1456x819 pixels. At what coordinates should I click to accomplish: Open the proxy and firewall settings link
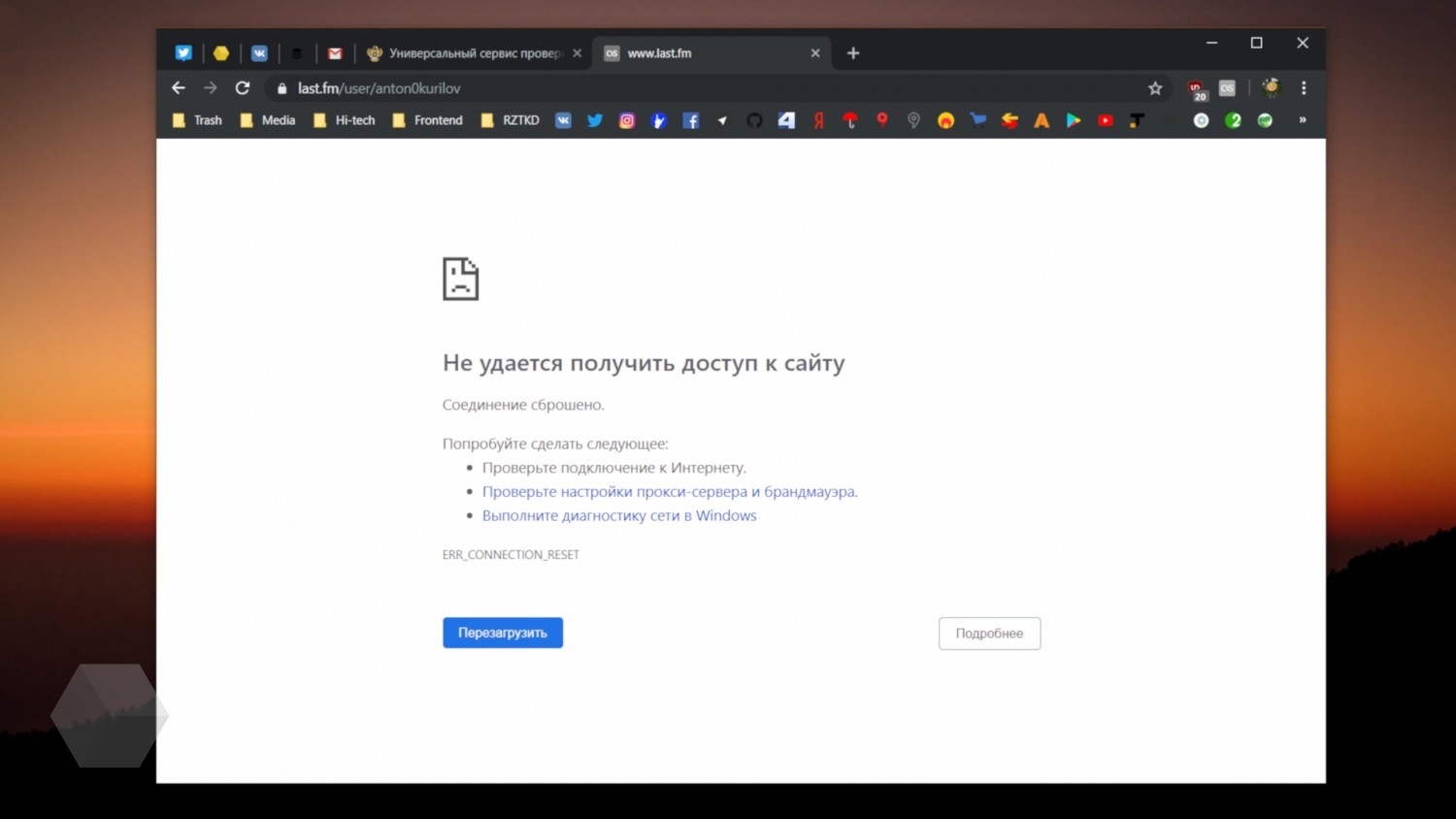point(670,492)
